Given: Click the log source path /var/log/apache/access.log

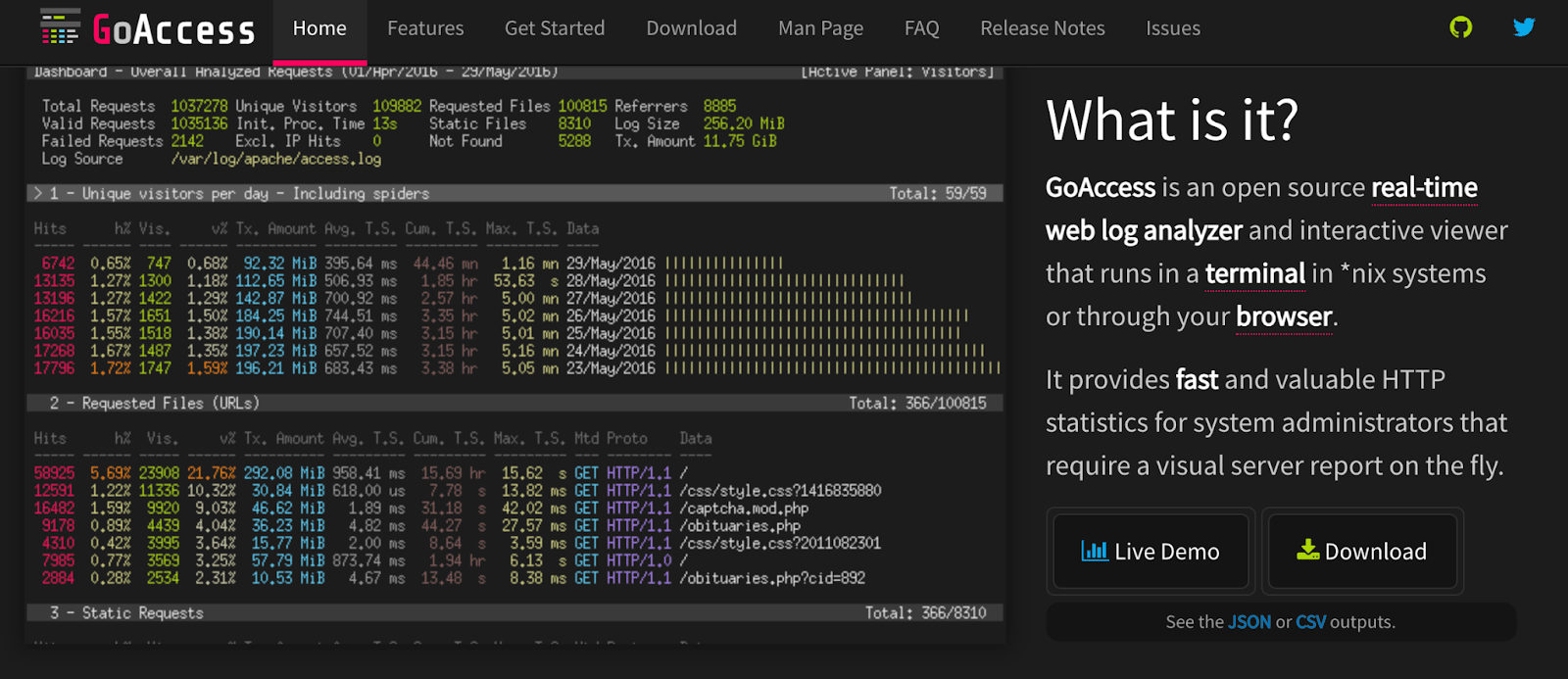Looking at the screenshot, I should point(276,159).
